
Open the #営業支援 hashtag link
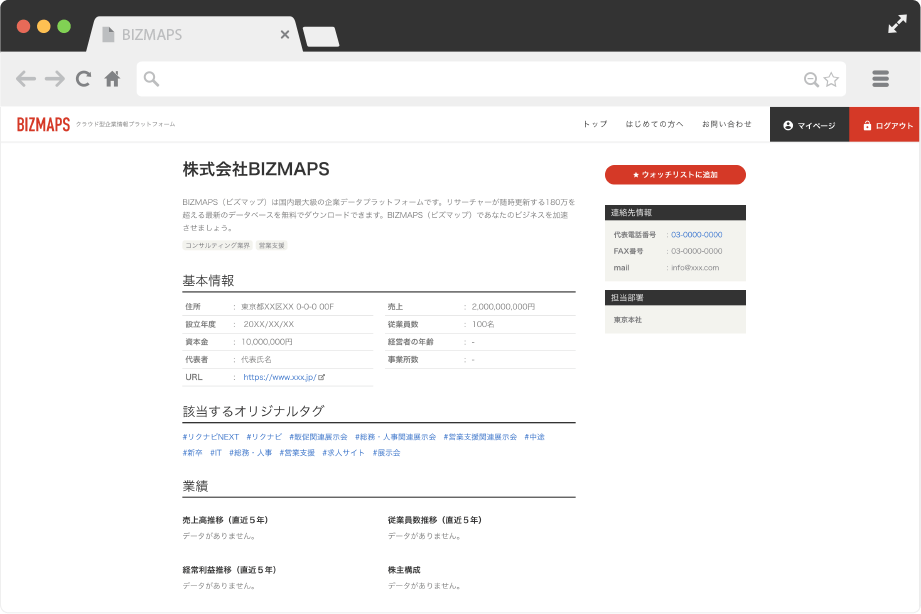coord(297,453)
